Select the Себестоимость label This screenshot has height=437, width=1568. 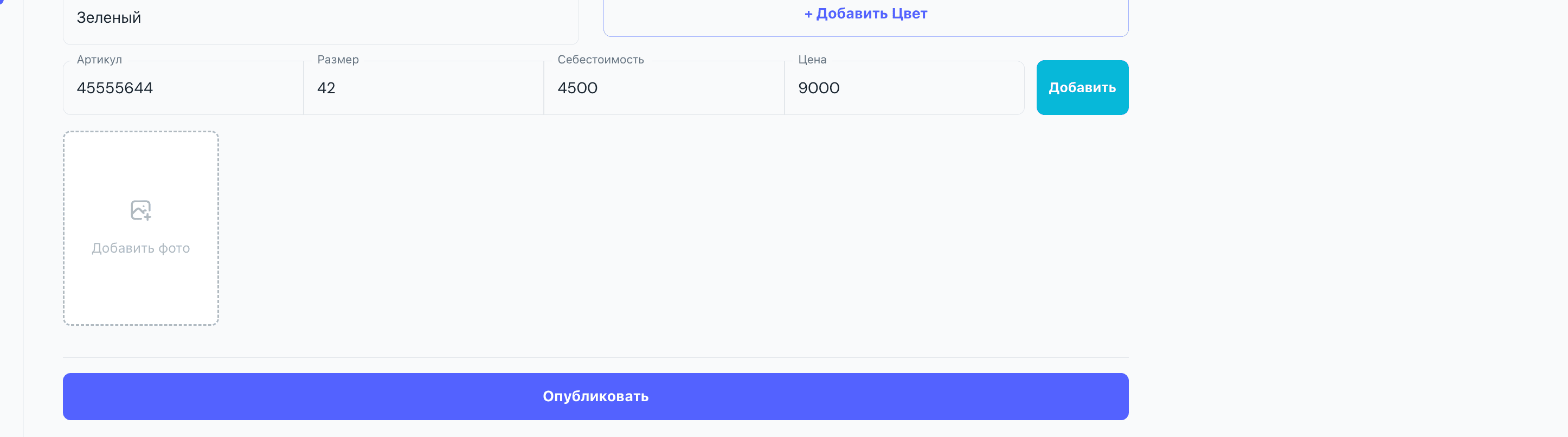click(601, 59)
